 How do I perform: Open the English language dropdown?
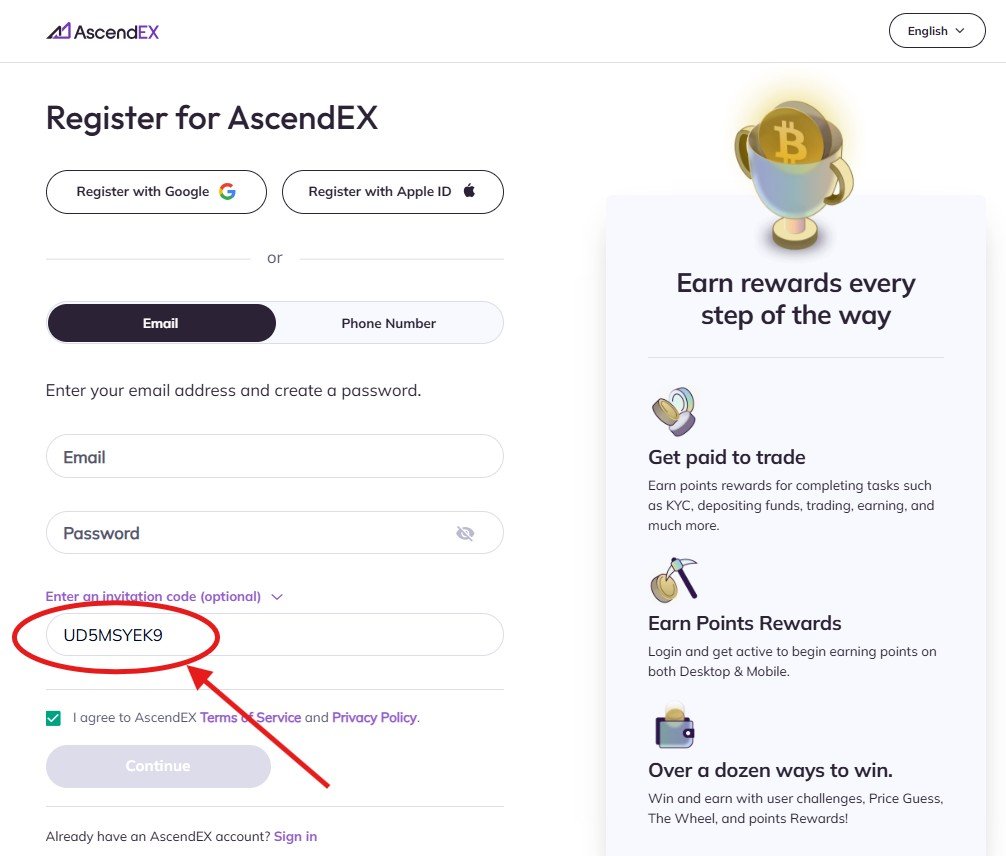pos(936,31)
